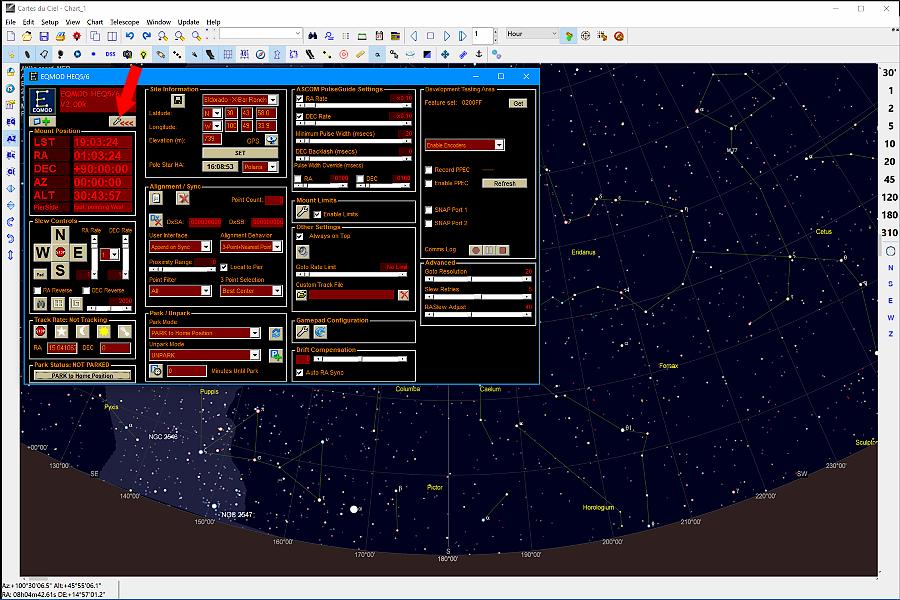
Task: Click the PARK to Home Position button
Action: (83, 376)
